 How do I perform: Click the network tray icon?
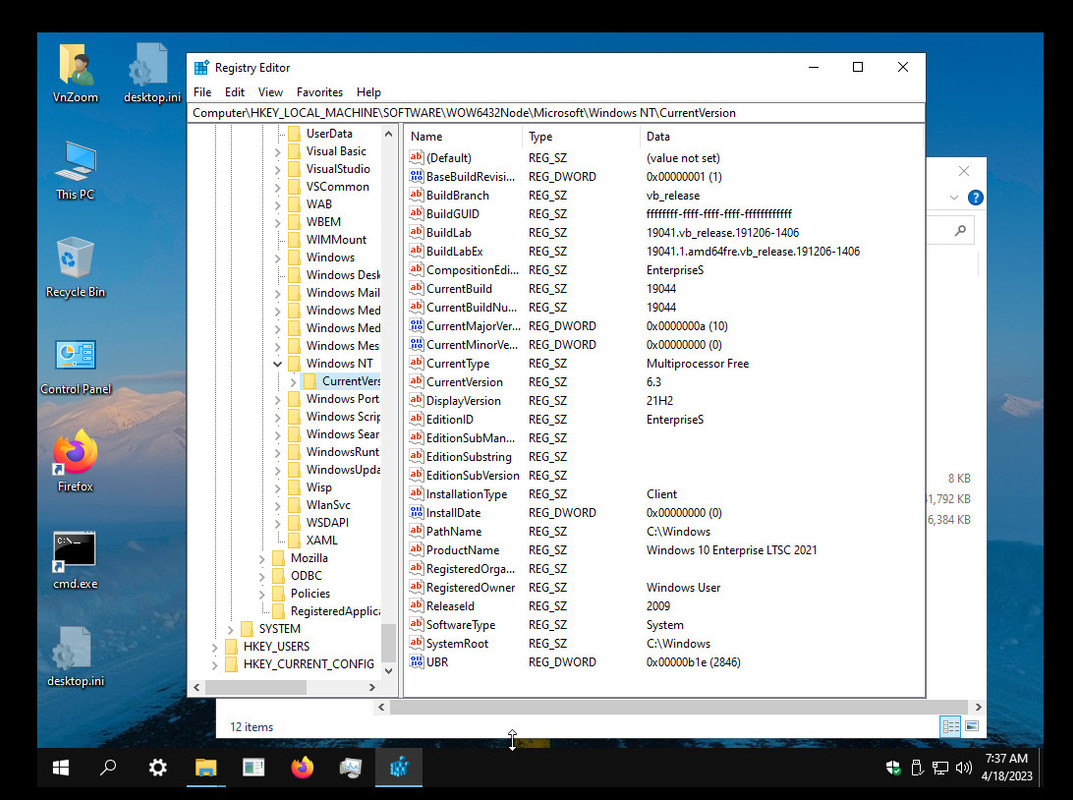[x=940, y=768]
